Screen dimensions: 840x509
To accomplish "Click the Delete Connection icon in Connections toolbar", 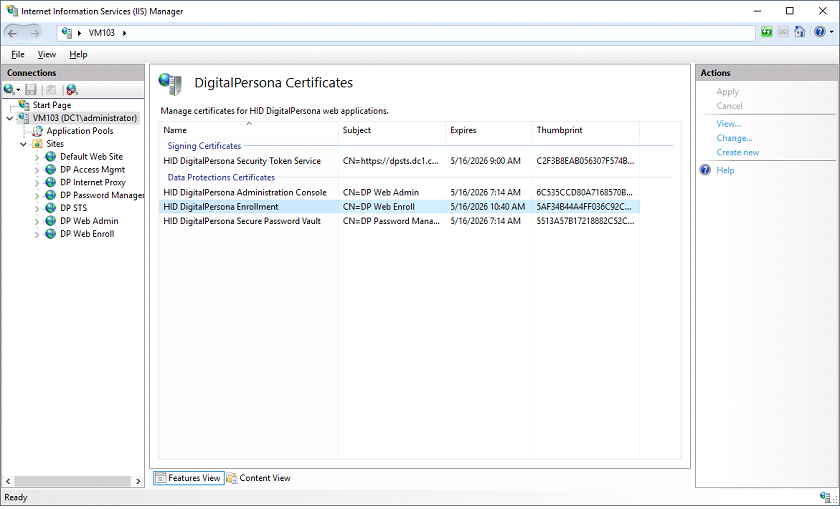I will tap(71, 90).
